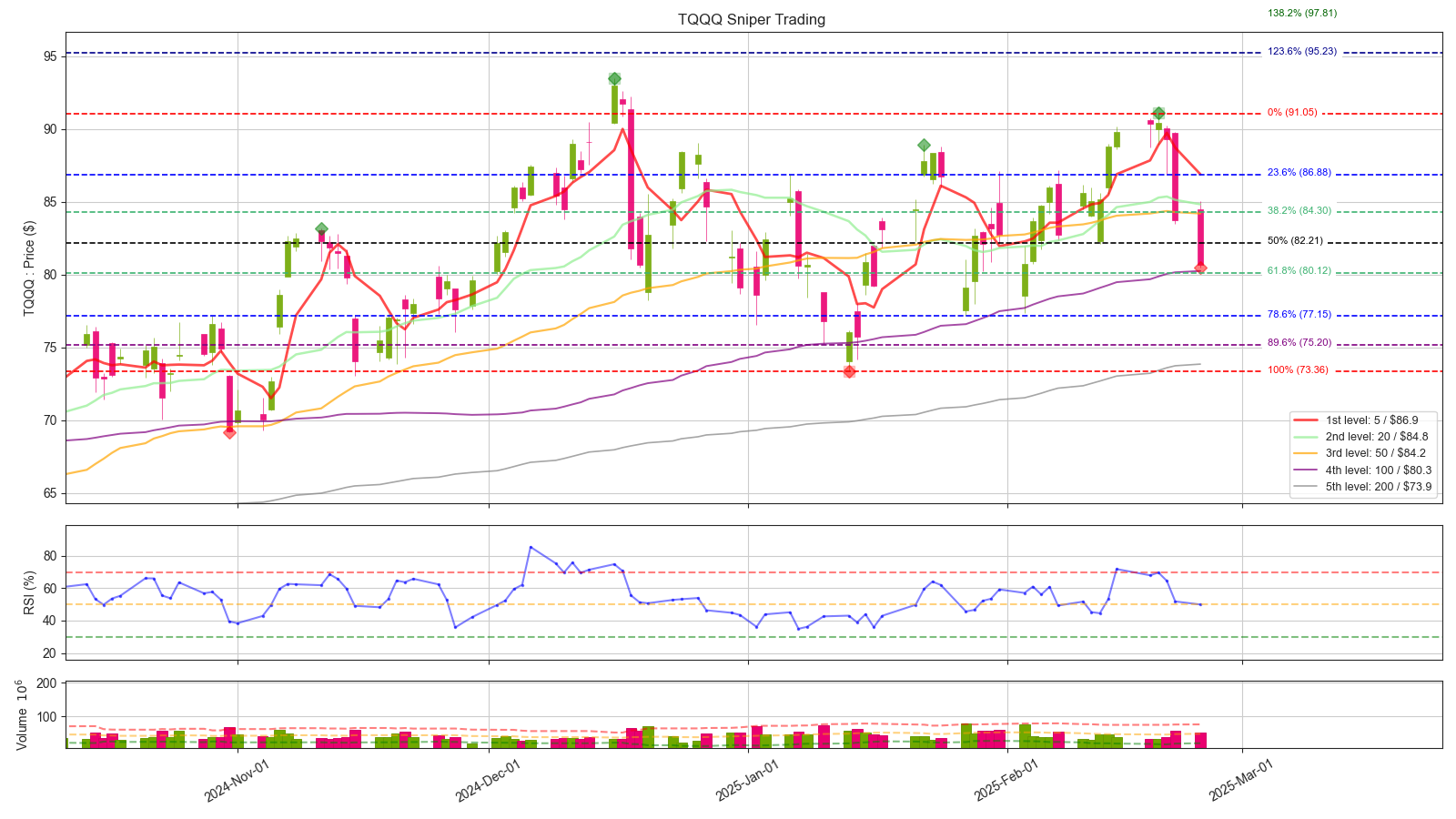Screen dimensions: 1456x819
Task: Click the '2025-Mar-01' date tick label
Action: 1241,781
